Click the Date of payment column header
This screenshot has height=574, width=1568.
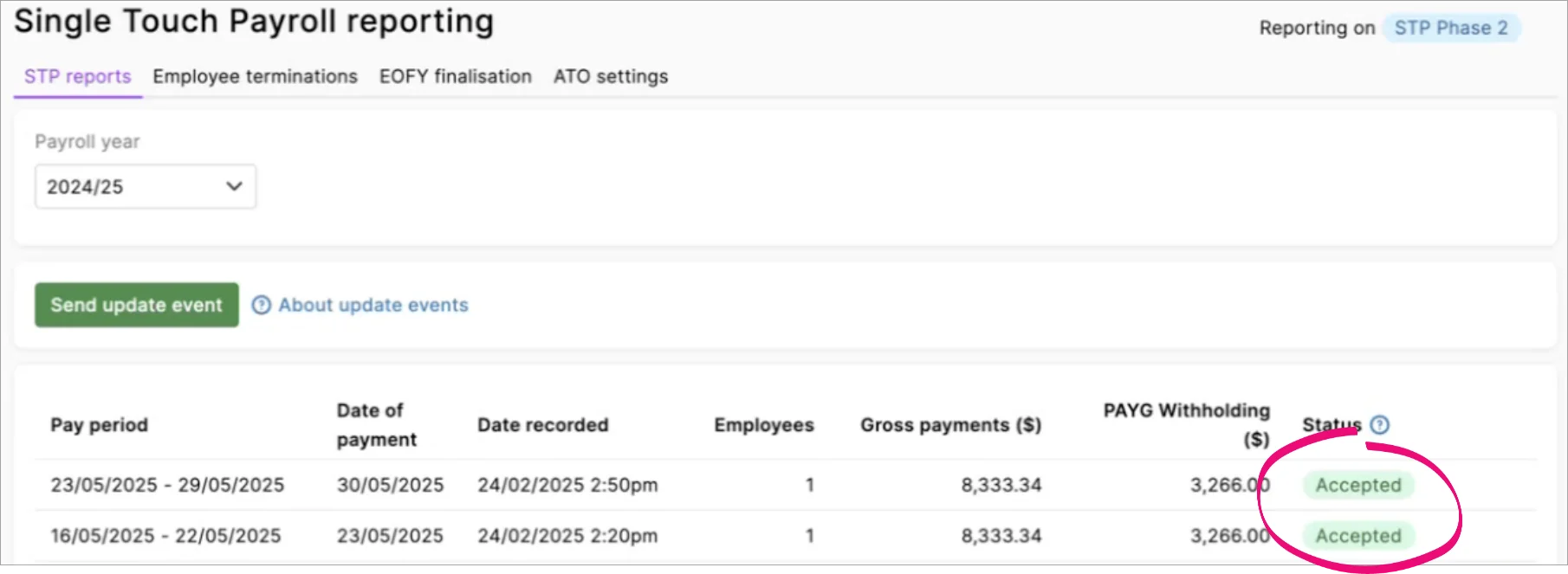click(377, 424)
